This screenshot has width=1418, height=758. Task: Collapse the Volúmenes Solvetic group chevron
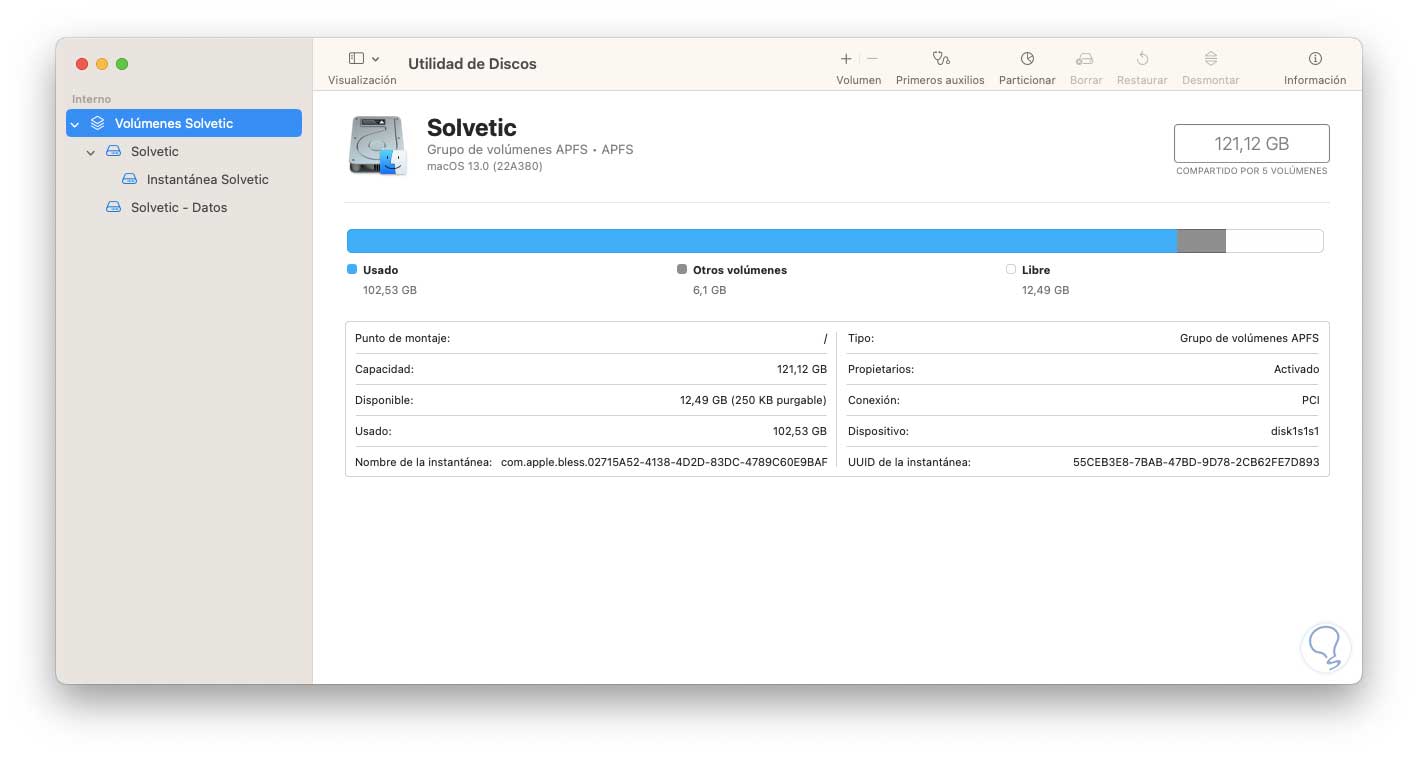75,124
